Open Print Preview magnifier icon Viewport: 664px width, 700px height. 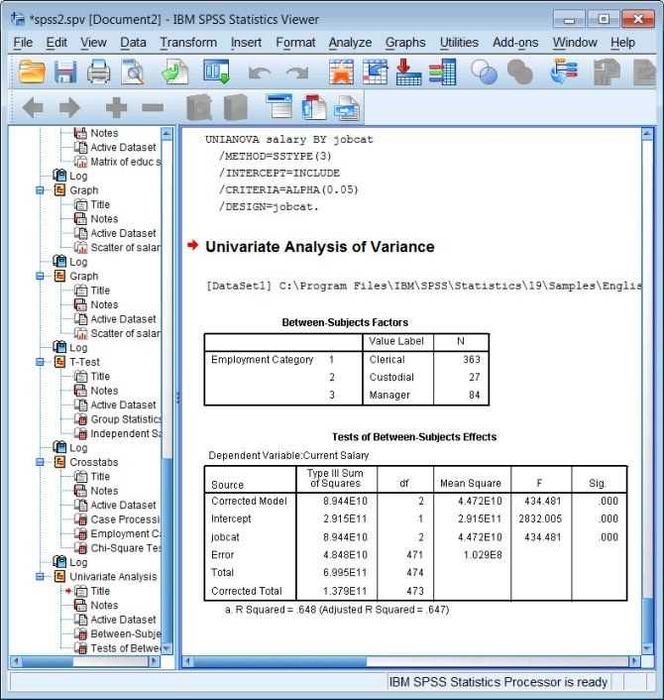pos(133,71)
